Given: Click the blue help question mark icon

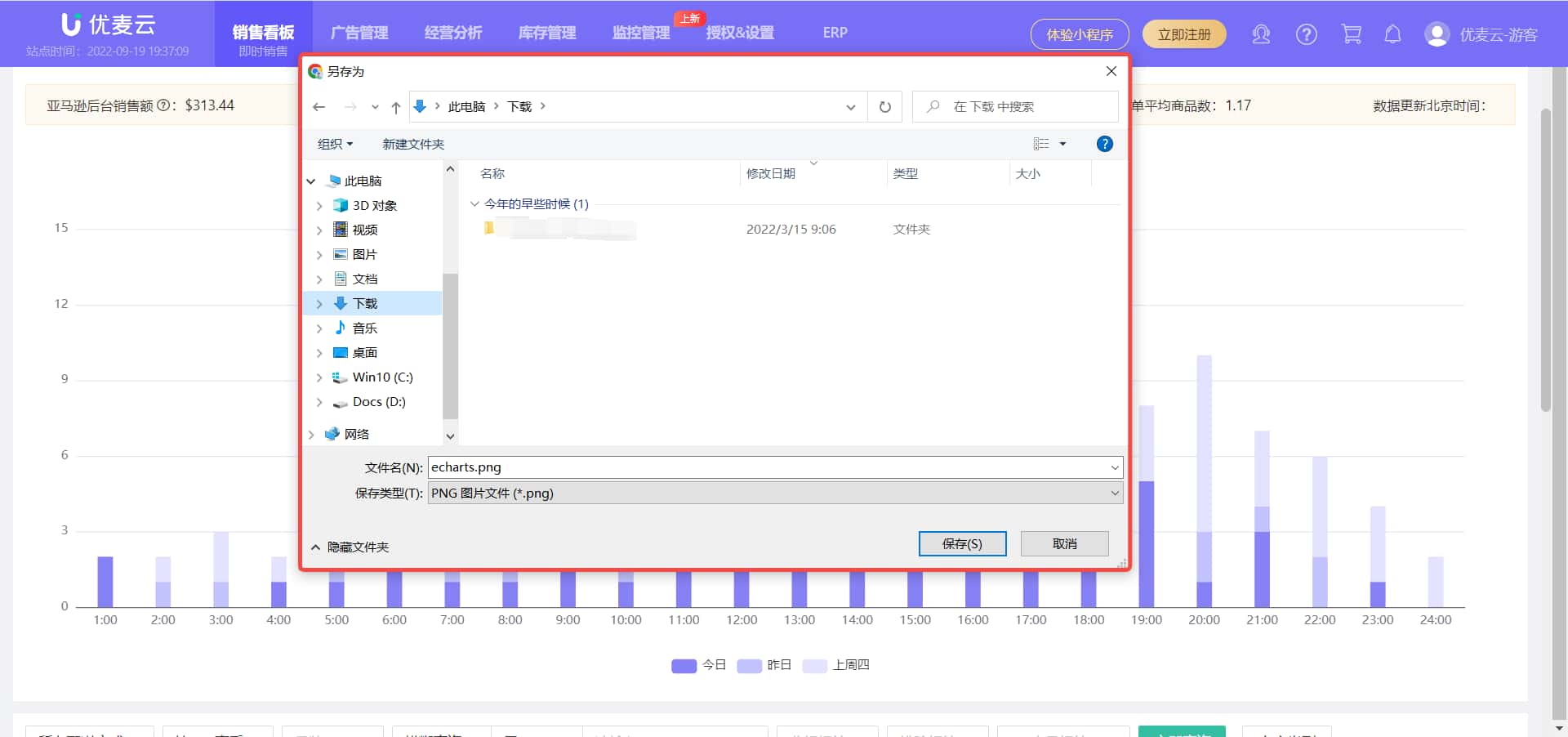Looking at the screenshot, I should point(1104,144).
